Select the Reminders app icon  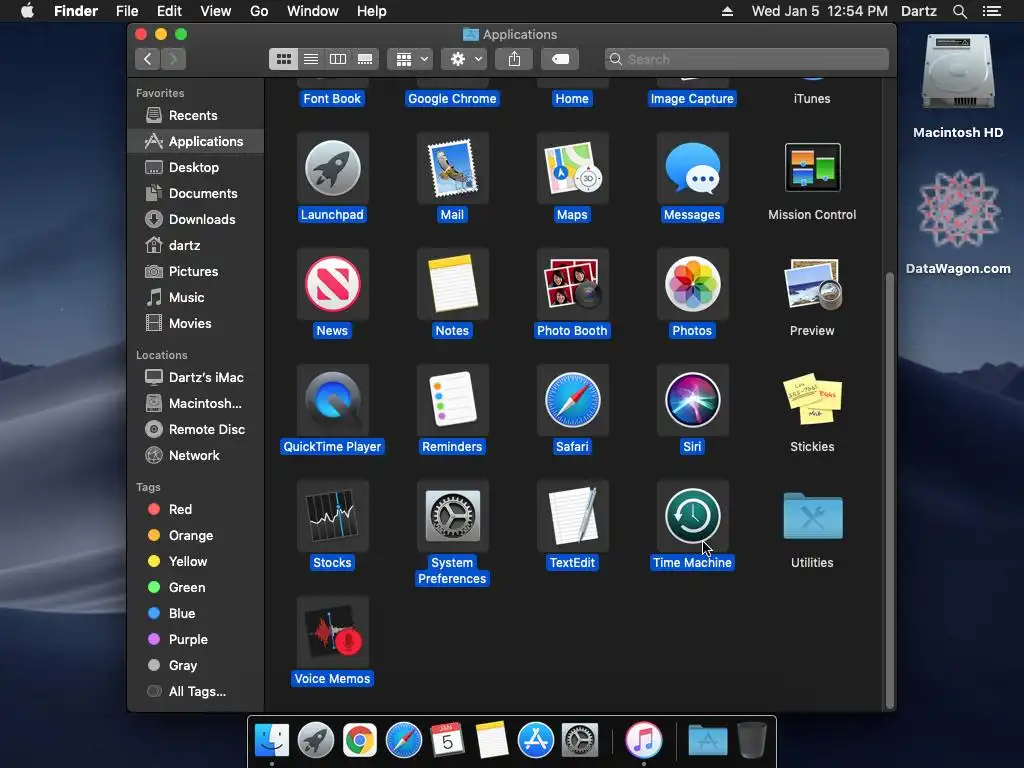452,400
